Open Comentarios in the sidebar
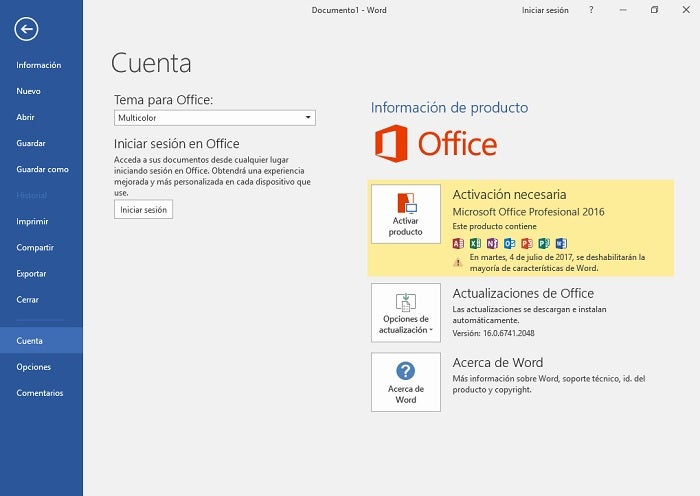Viewport: 700px width, 496px height. click(40, 393)
